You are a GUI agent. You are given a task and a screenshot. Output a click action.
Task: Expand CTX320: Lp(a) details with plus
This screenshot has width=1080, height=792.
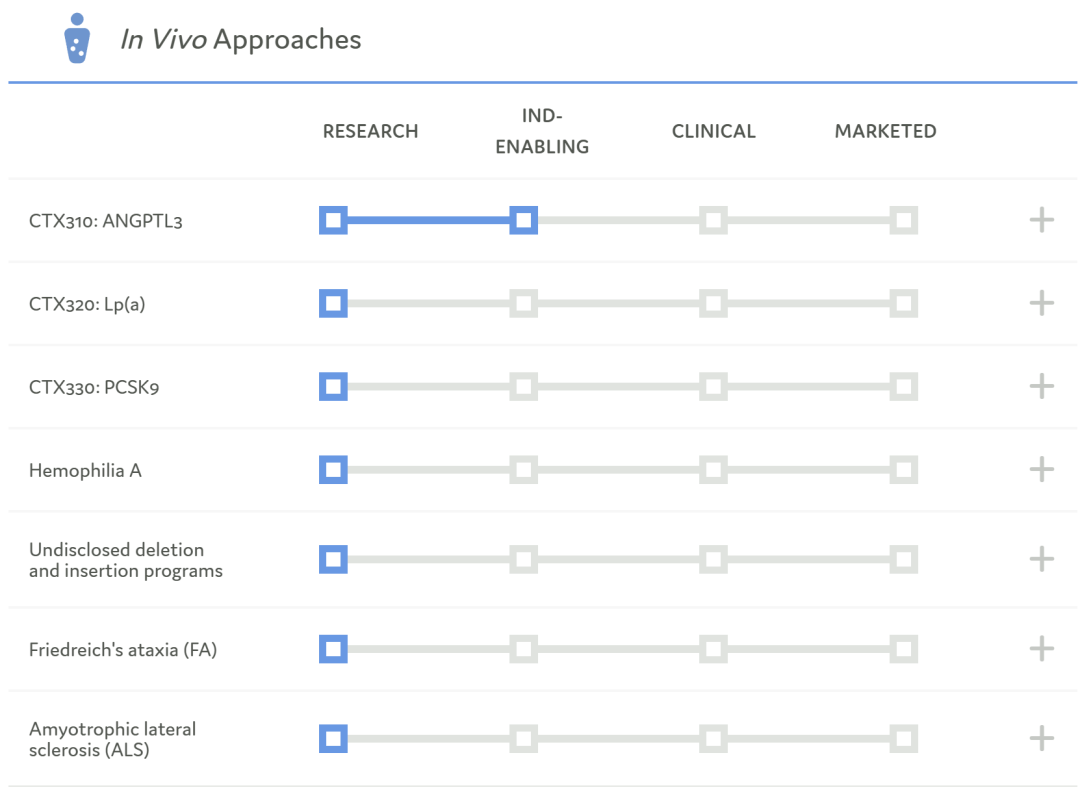1042,303
